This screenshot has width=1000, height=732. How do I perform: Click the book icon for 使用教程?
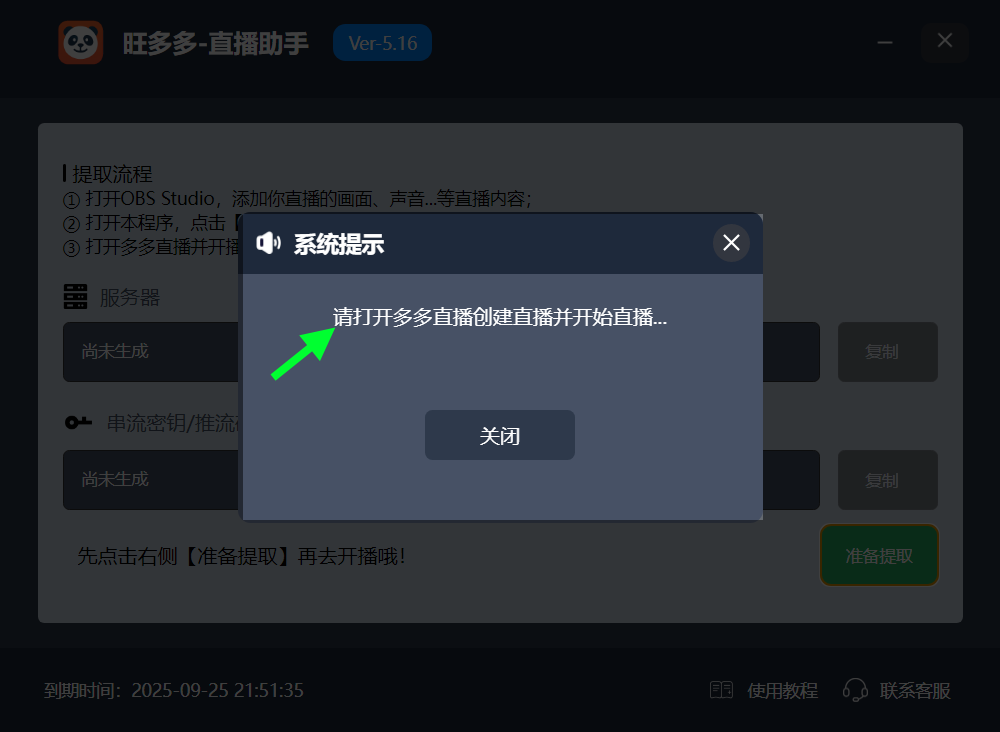(x=721, y=690)
